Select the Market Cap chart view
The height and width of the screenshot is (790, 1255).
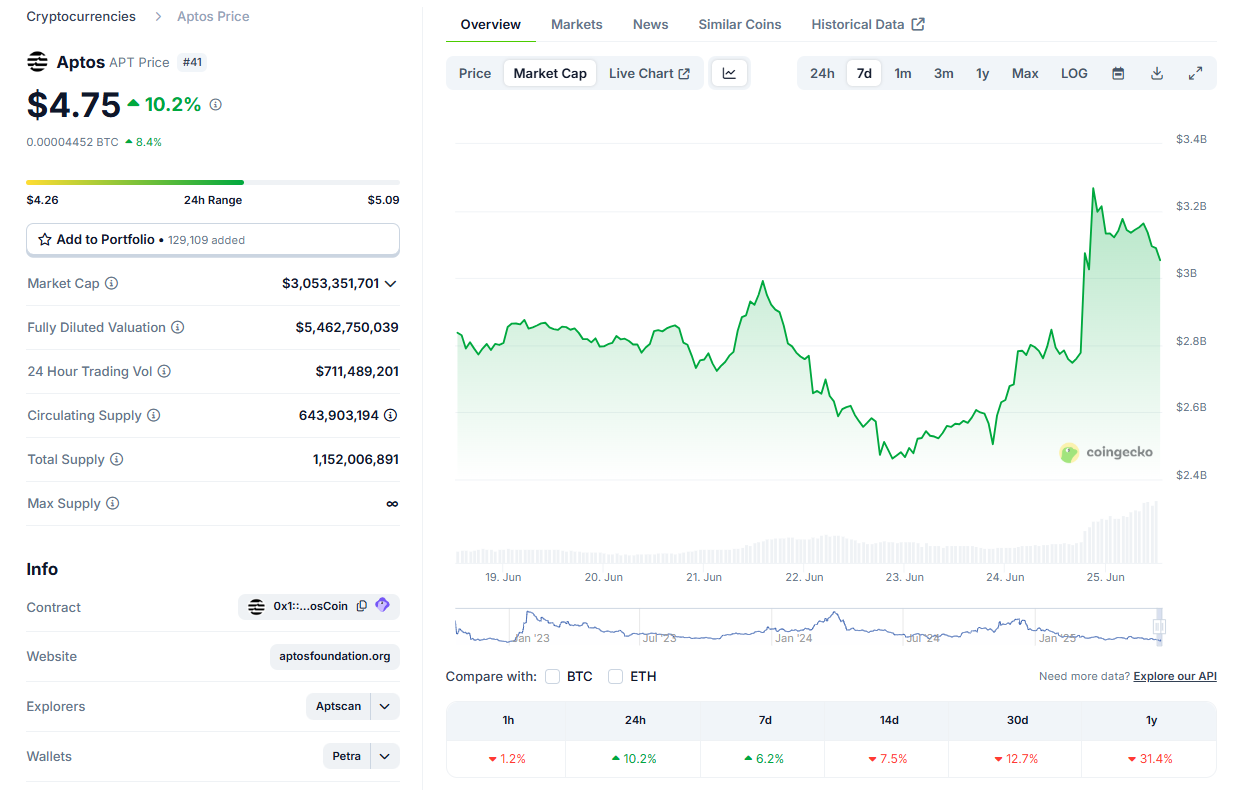click(550, 73)
